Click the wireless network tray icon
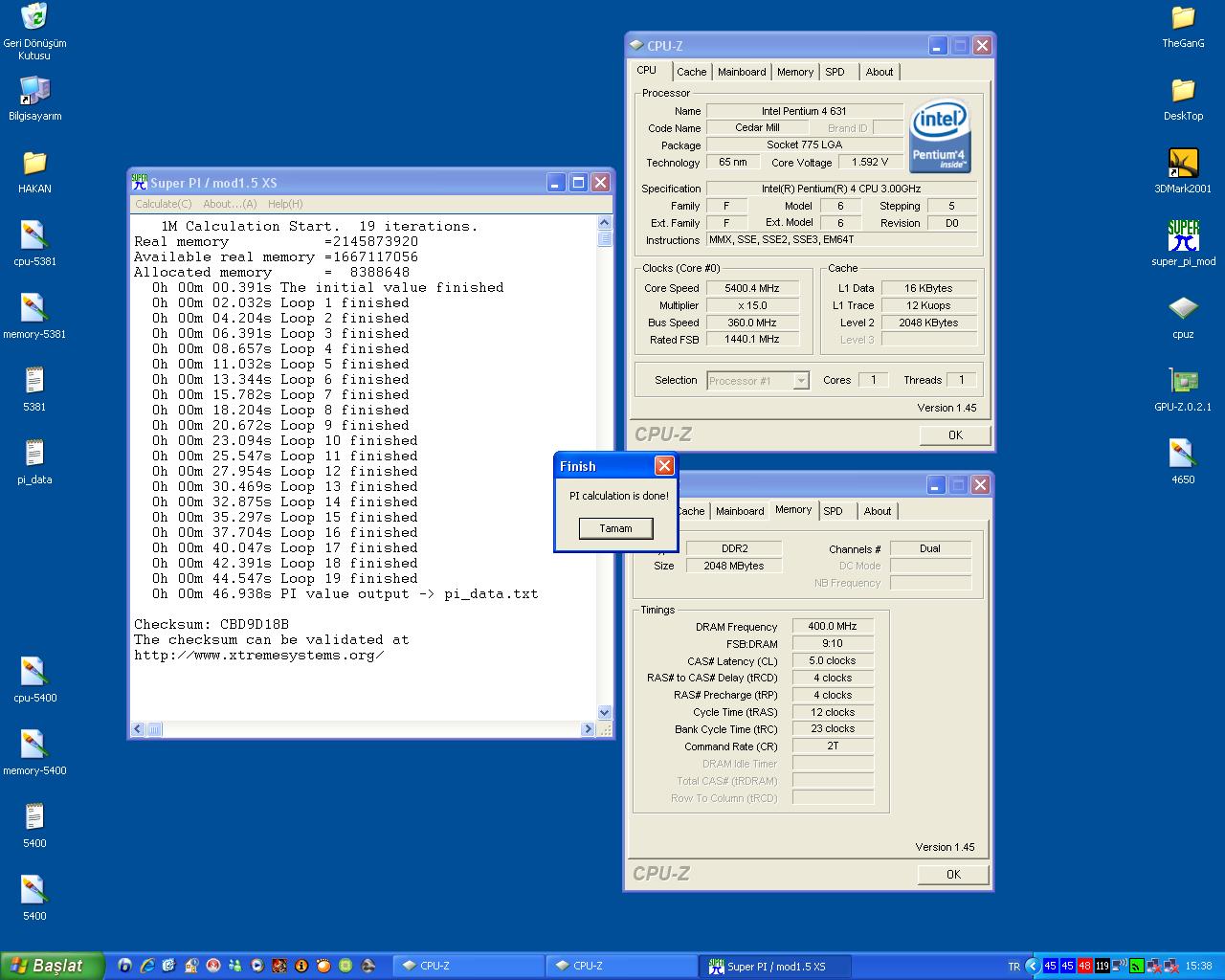1225x980 pixels. [1119, 966]
